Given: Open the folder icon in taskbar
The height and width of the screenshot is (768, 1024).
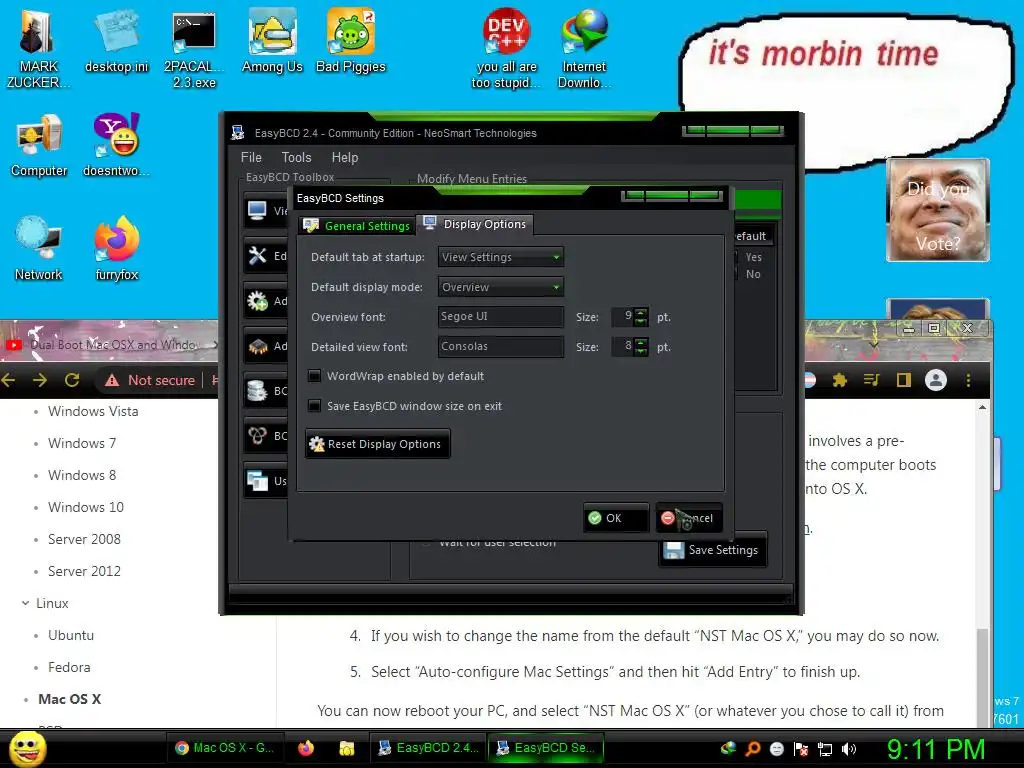Looking at the screenshot, I should coord(346,748).
